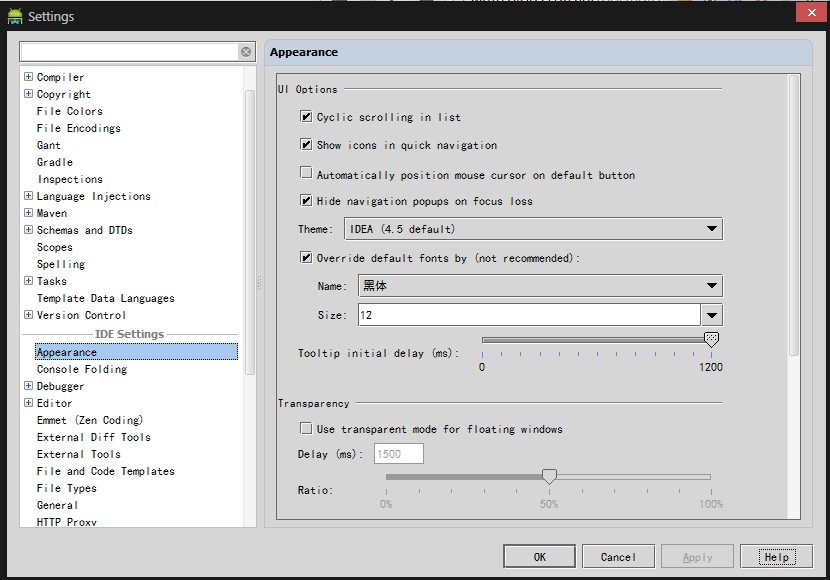Click the transparency Ratio slider thumb

(549, 476)
